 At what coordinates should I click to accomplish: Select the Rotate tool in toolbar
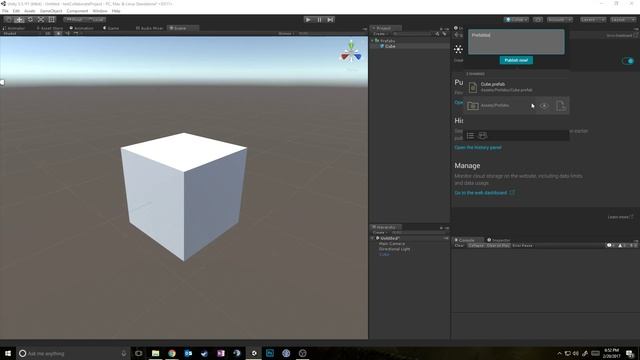(x=30, y=19)
